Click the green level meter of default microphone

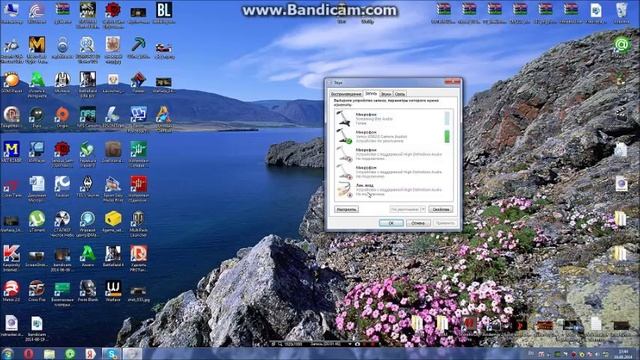click(447, 136)
